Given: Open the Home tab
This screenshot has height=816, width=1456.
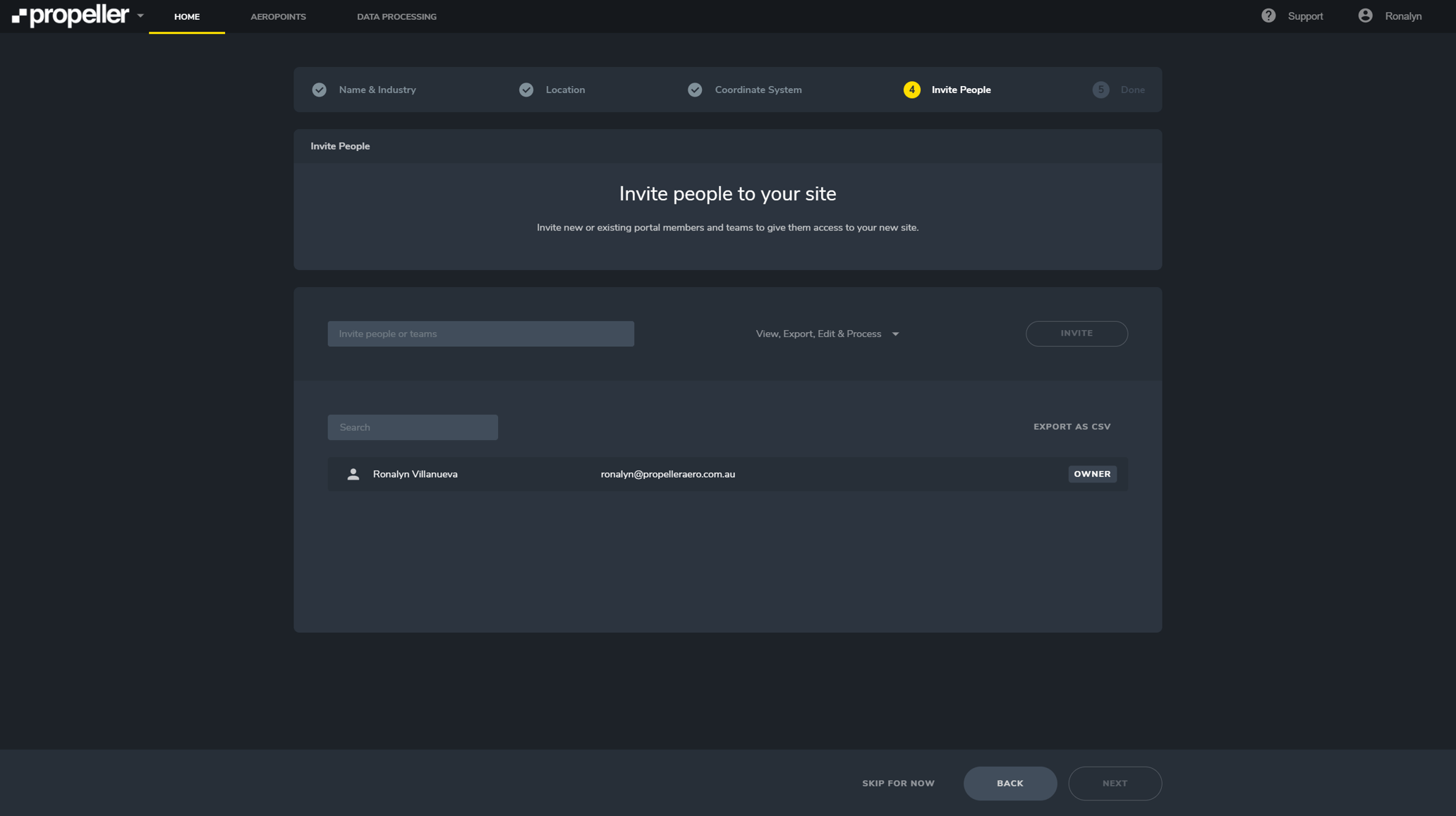Looking at the screenshot, I should point(187,16).
